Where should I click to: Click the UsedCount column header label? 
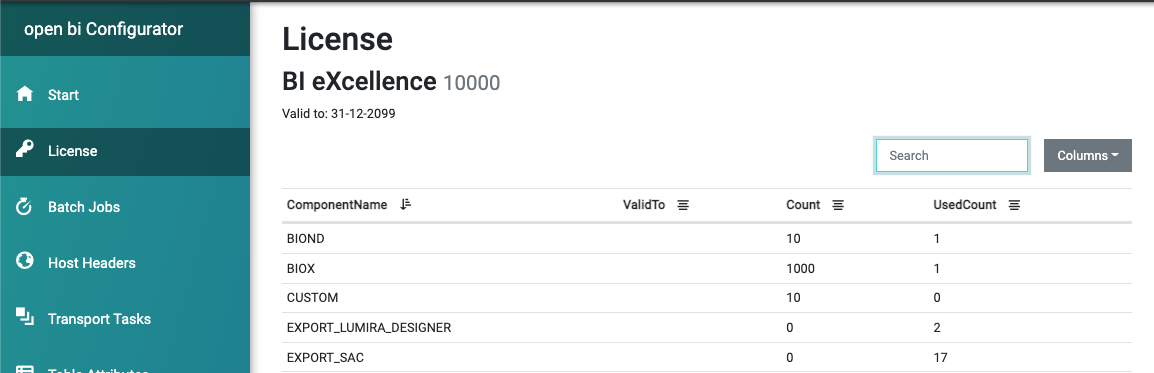tap(965, 205)
